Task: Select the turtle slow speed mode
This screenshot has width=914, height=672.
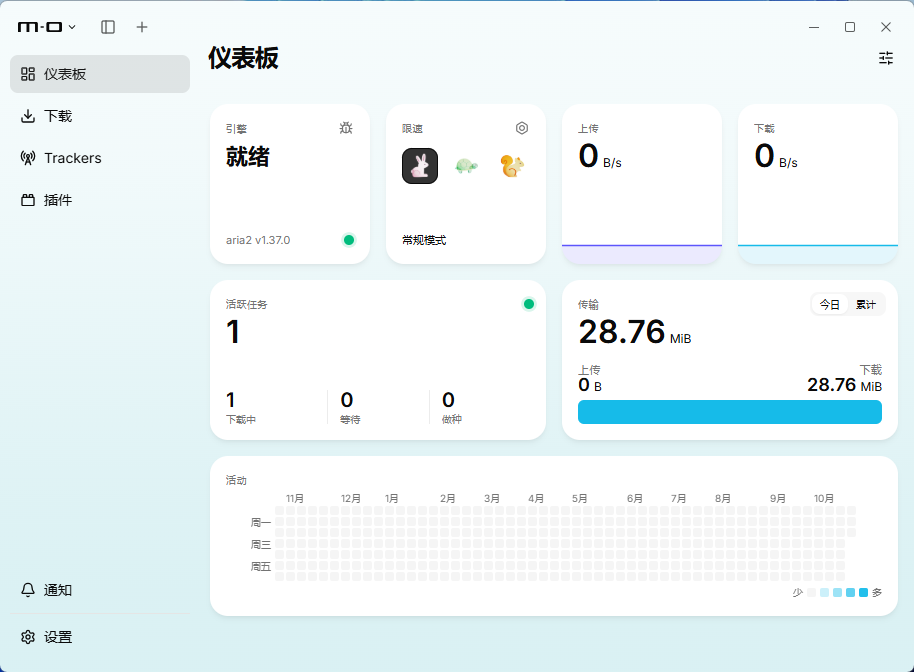Action: point(466,166)
